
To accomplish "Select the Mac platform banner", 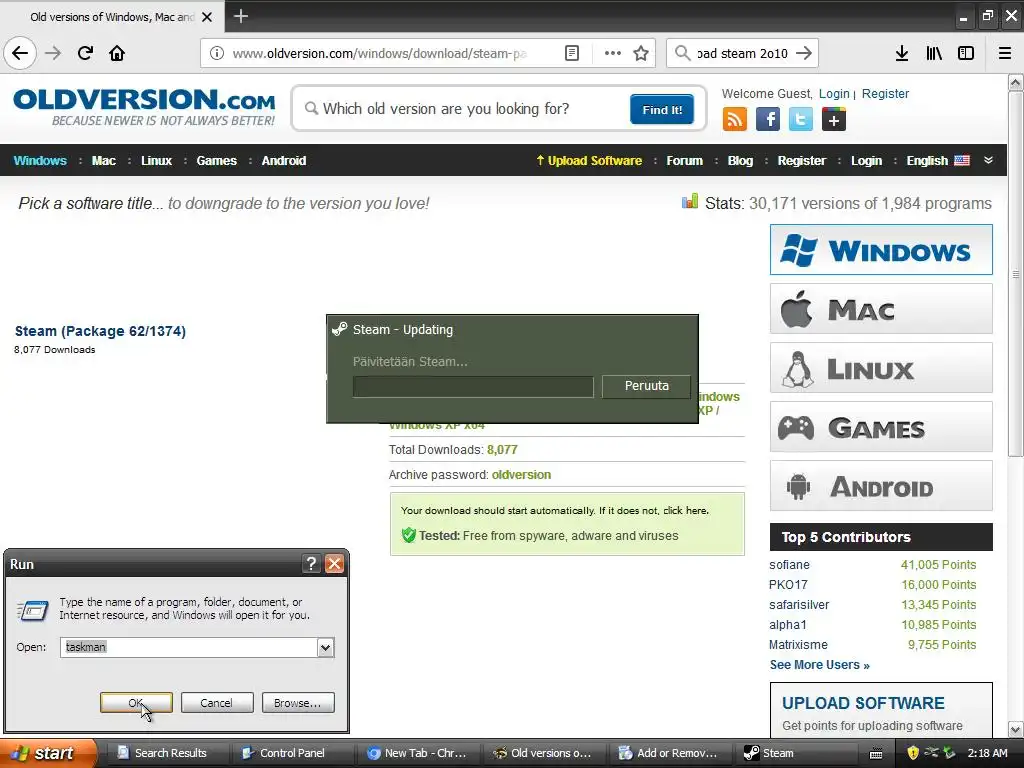I will point(881,308).
